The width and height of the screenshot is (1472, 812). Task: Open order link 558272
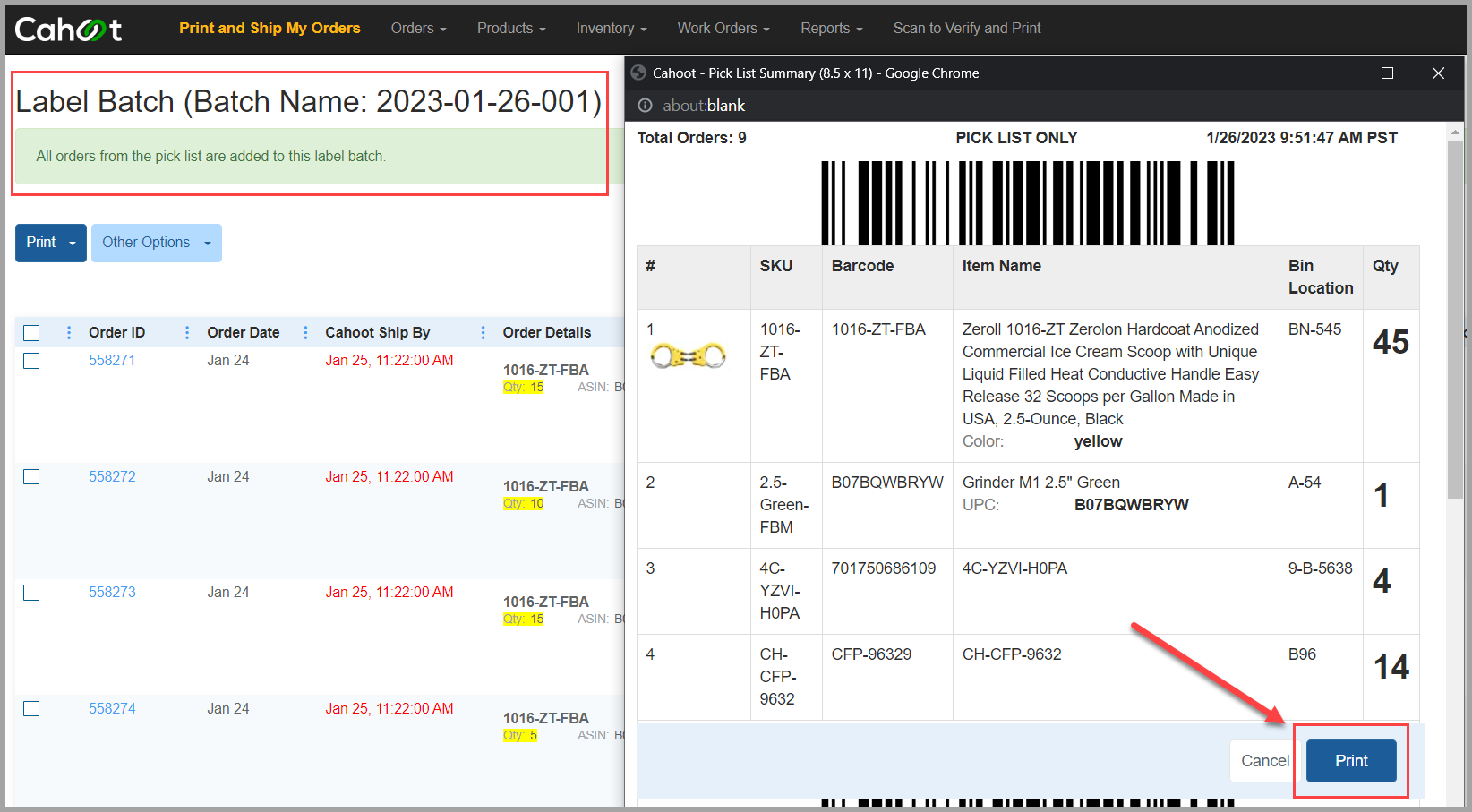tap(112, 476)
